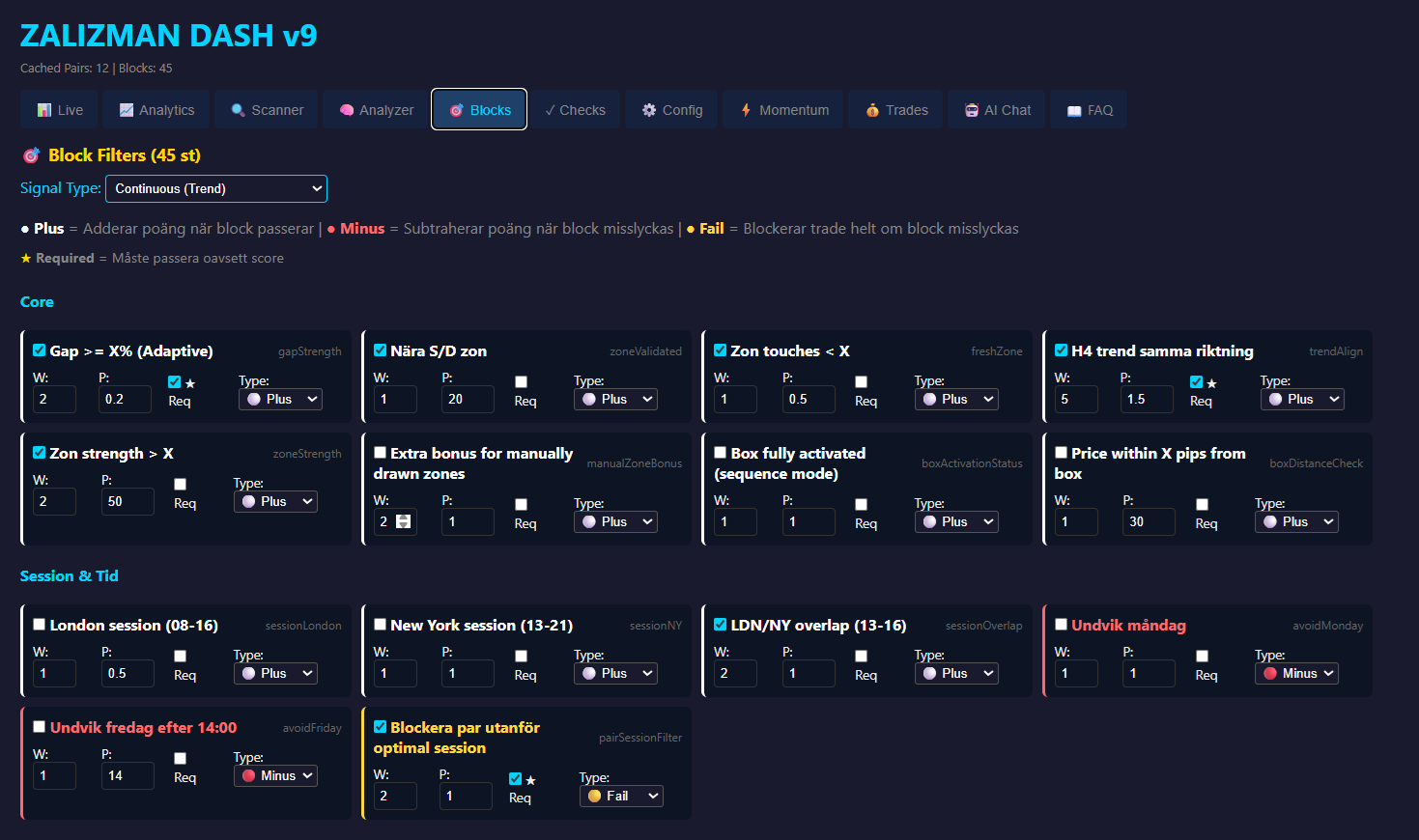Click the Live tab chart icon
The width and height of the screenshot is (1419, 840).
44,110
